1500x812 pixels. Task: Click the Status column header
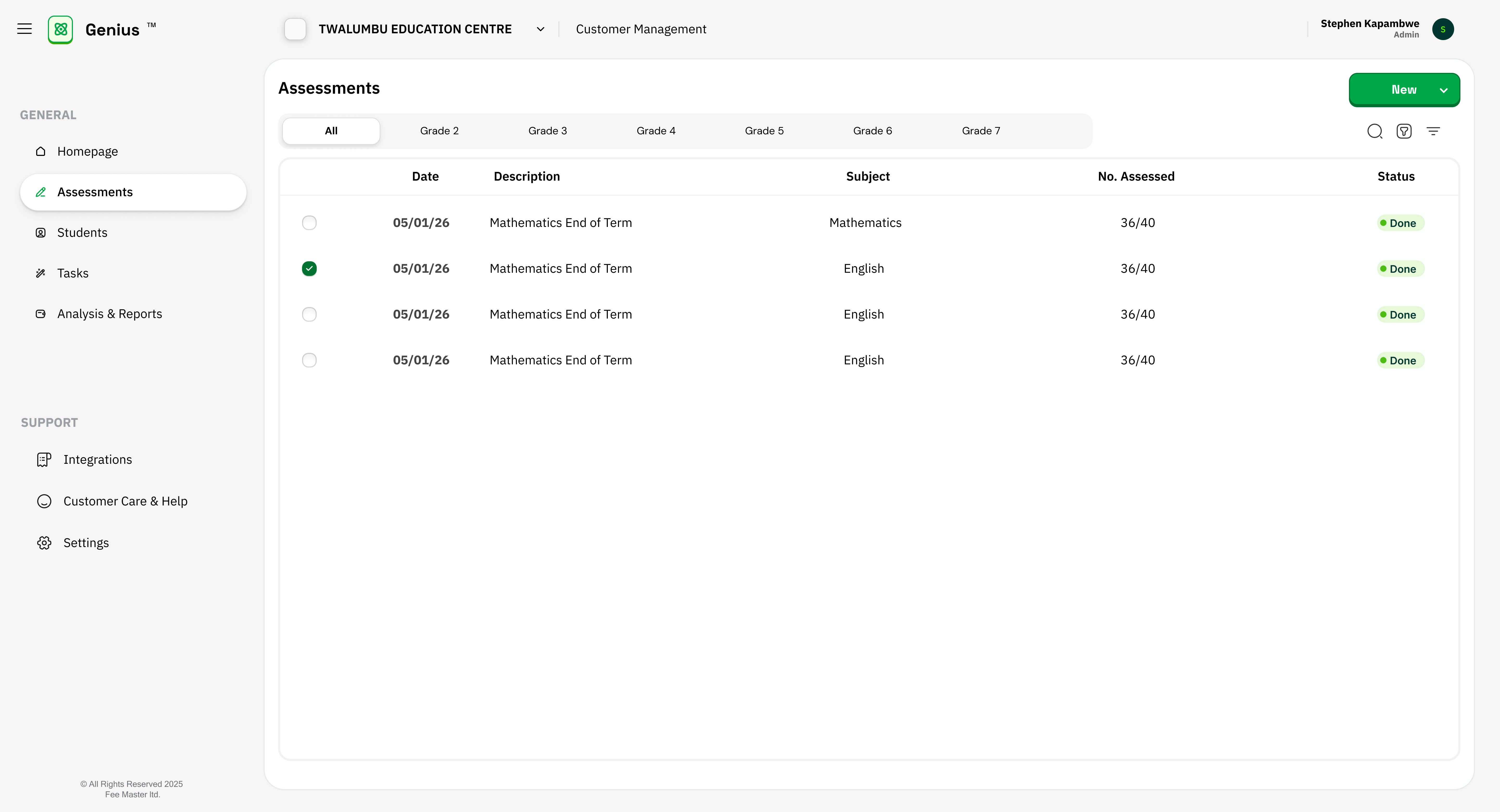(x=1396, y=176)
